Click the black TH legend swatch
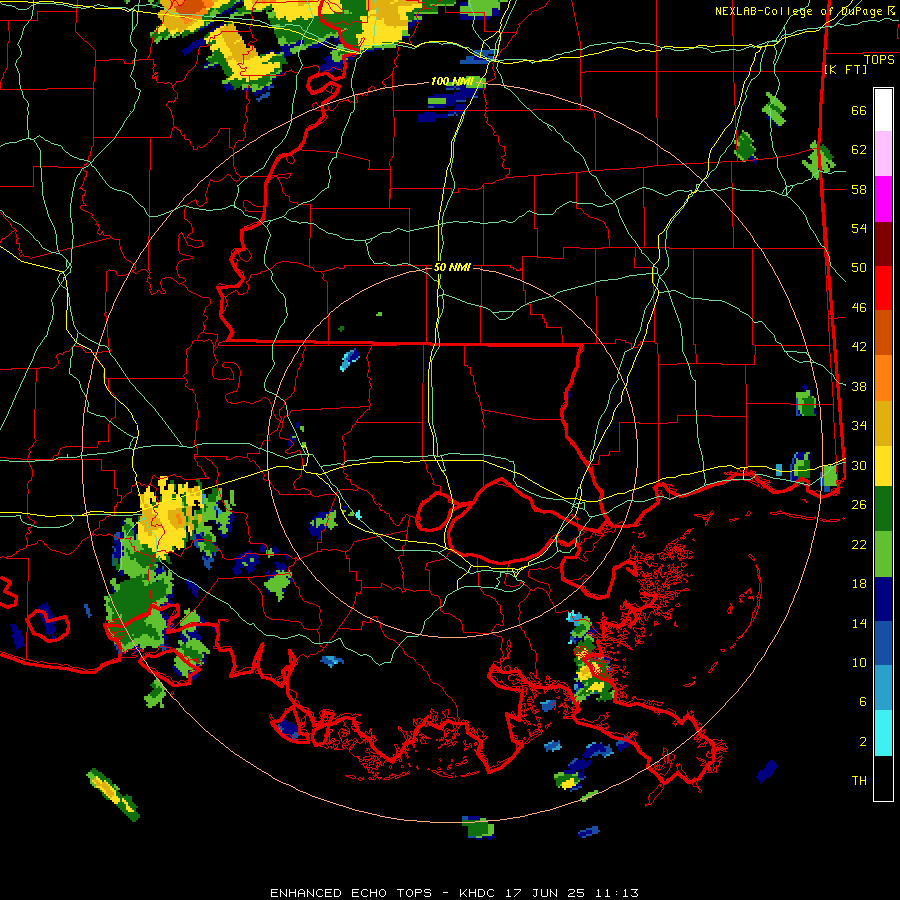Viewport: 900px width, 900px height. coord(883,778)
